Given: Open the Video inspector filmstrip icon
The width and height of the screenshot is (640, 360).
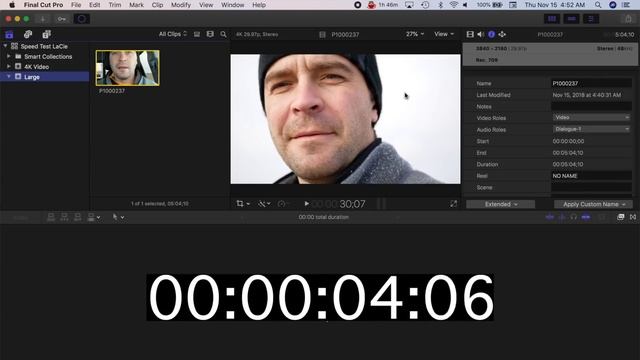Looking at the screenshot, I should pos(470,34).
